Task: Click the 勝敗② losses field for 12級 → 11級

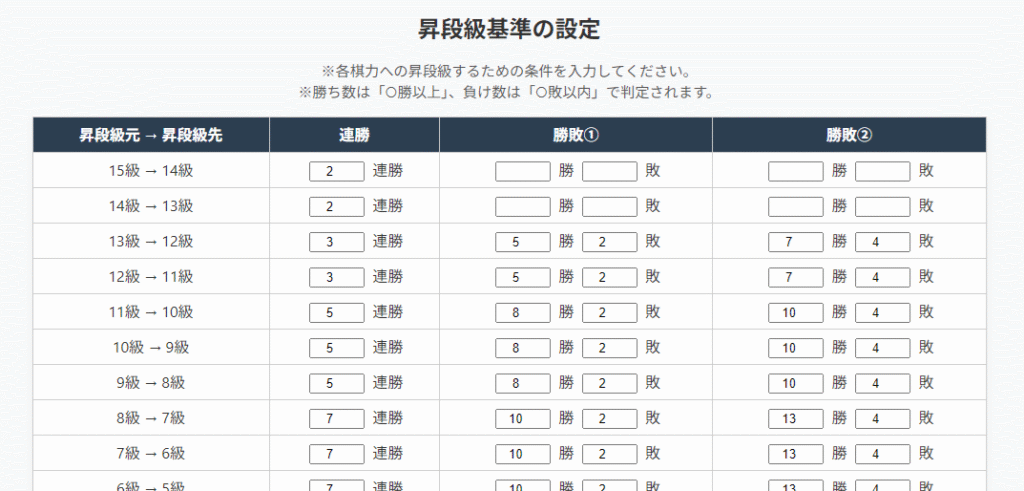Action: pyautogui.click(x=882, y=277)
